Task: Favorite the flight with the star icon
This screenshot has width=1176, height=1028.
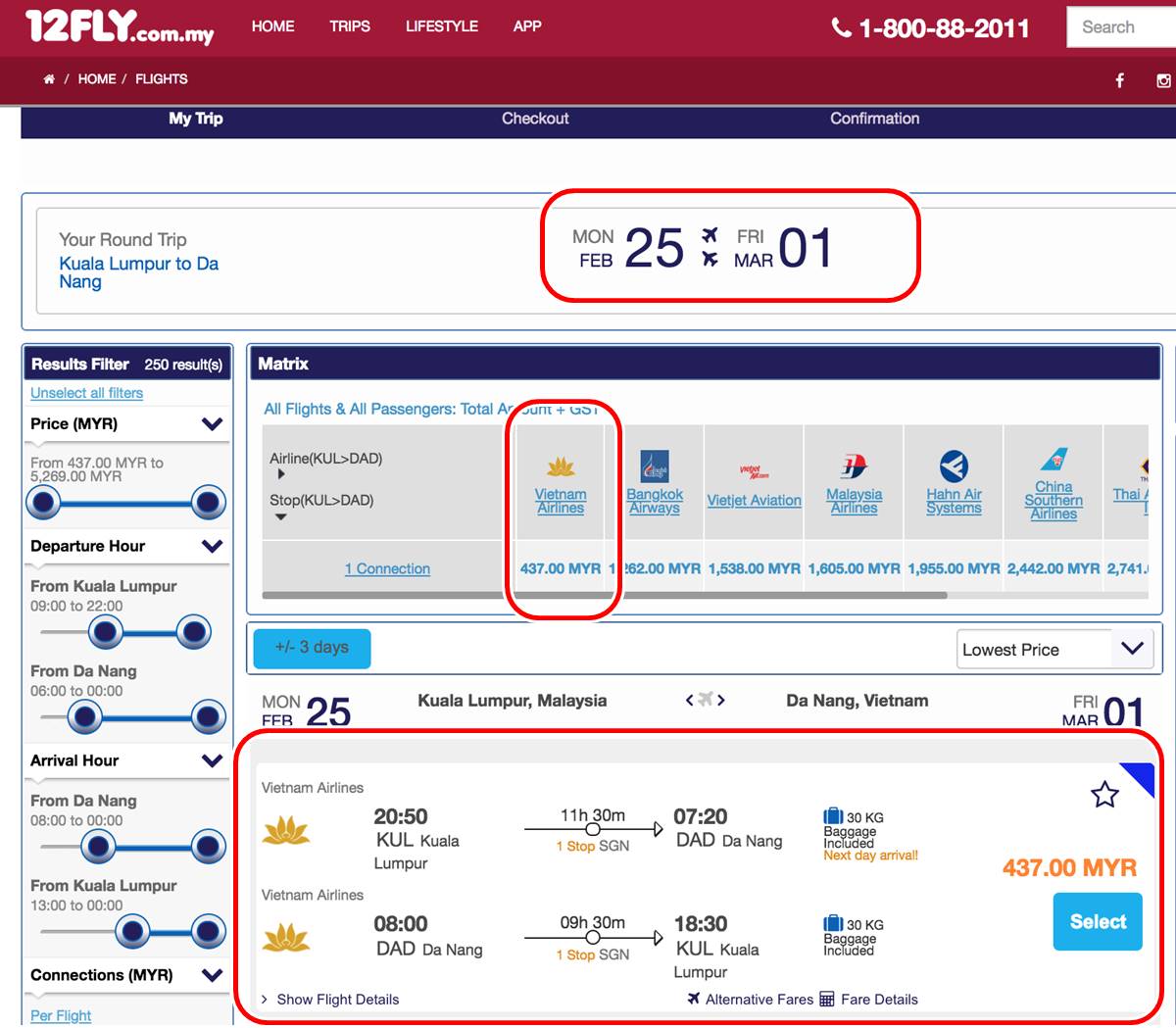Action: (1104, 794)
